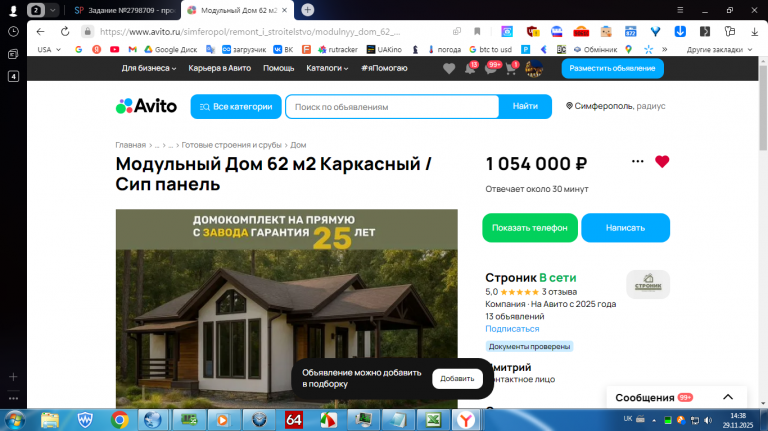Image resolution: width=768 pixels, height=431 pixels.
Task: Expand Другие закладки folder
Action: [x=719, y=49]
